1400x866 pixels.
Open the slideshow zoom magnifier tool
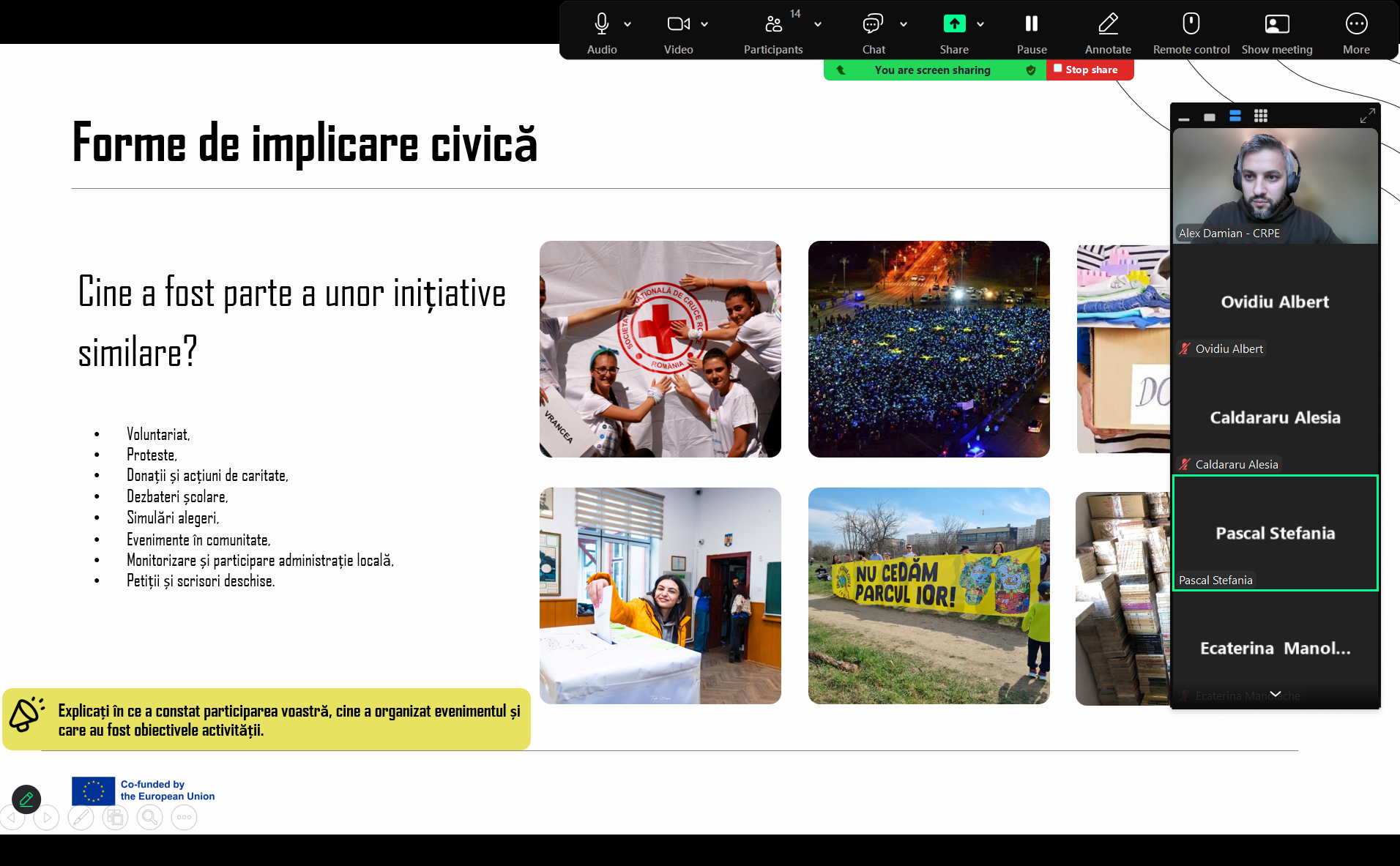click(x=149, y=817)
